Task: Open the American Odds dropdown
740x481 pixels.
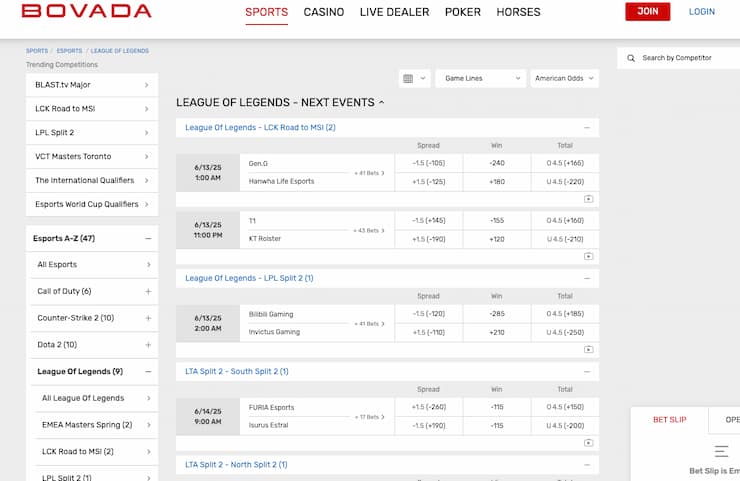Action: point(565,78)
